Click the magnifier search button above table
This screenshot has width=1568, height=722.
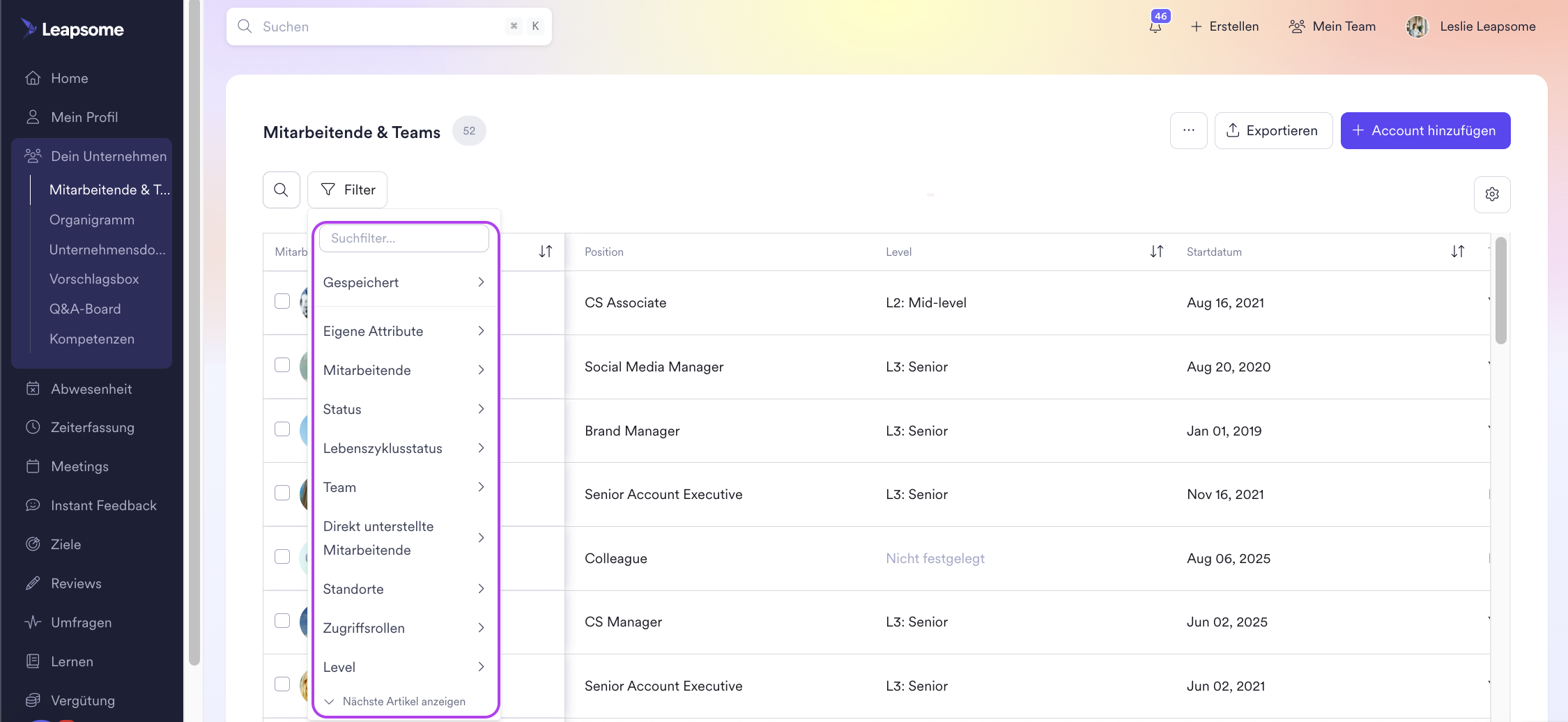pos(281,190)
